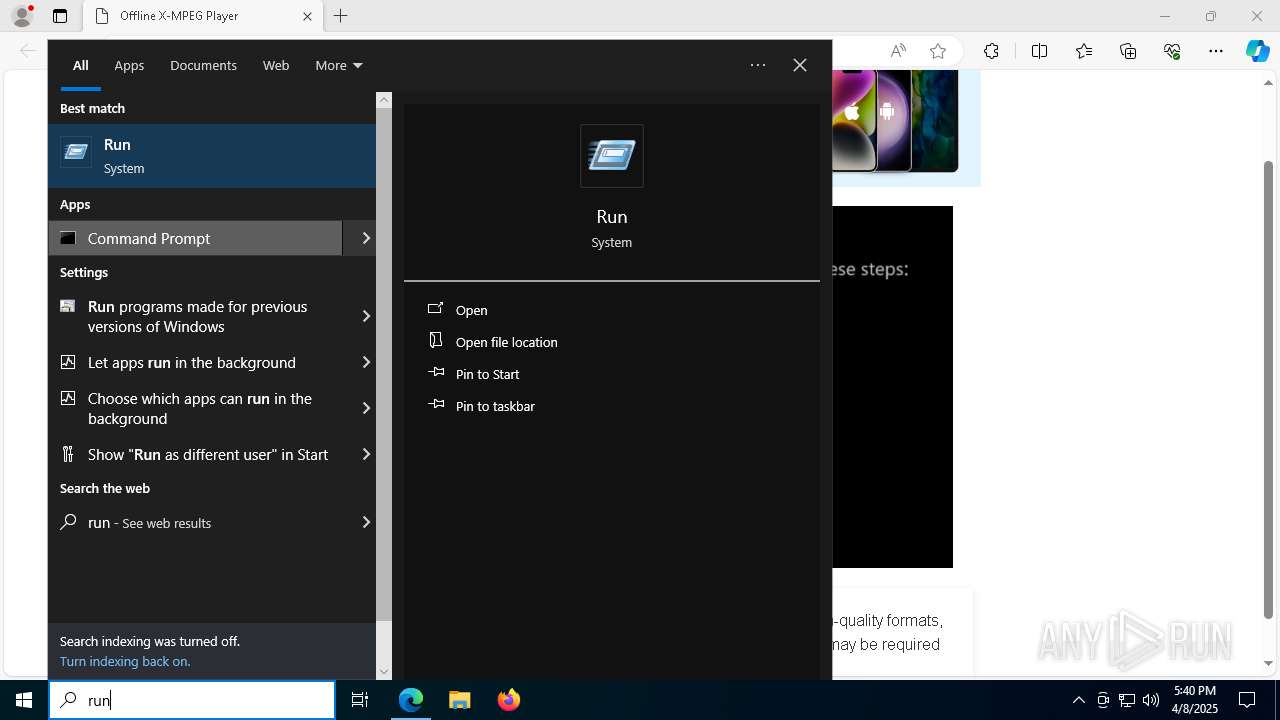Open Edge Favorites list icon
1280x720 pixels.
pos(1084,51)
